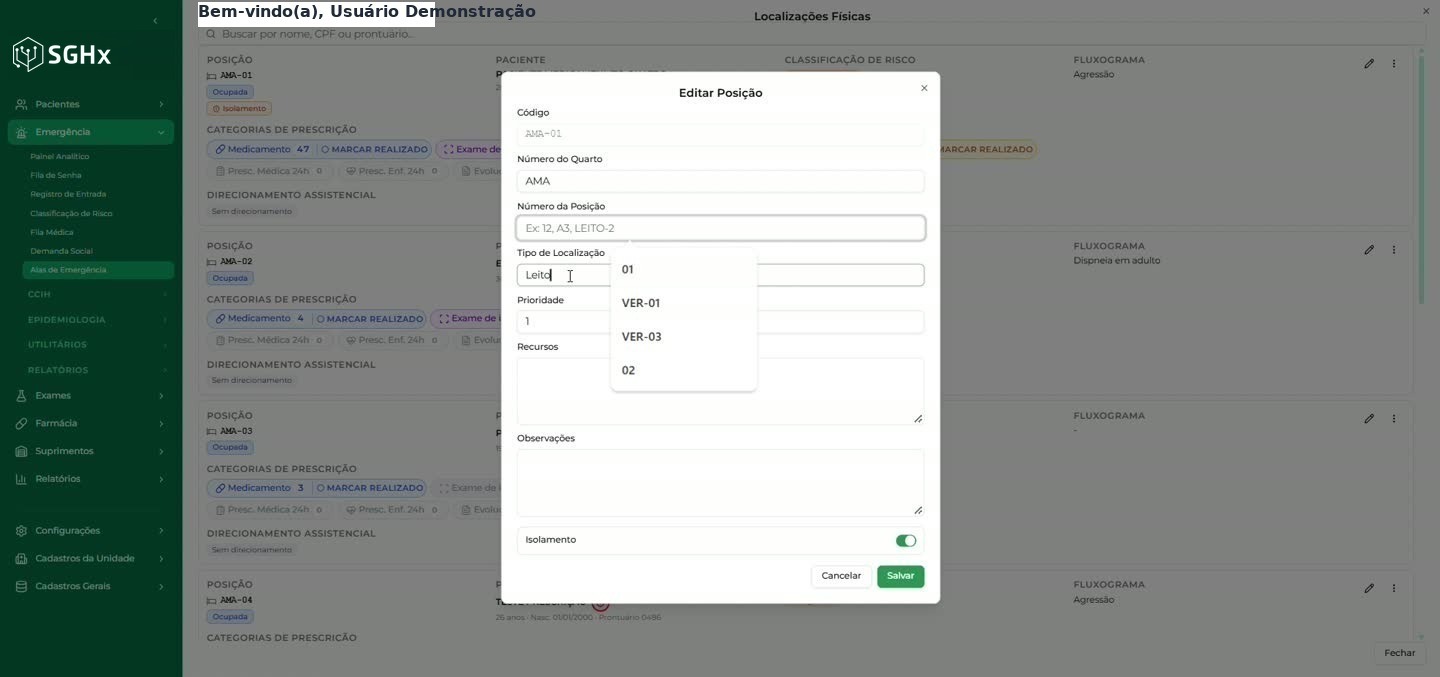Screen dimensions: 1440x677
Task: Click the Farmácia pill icon
Action: pyautogui.click(x=21, y=423)
